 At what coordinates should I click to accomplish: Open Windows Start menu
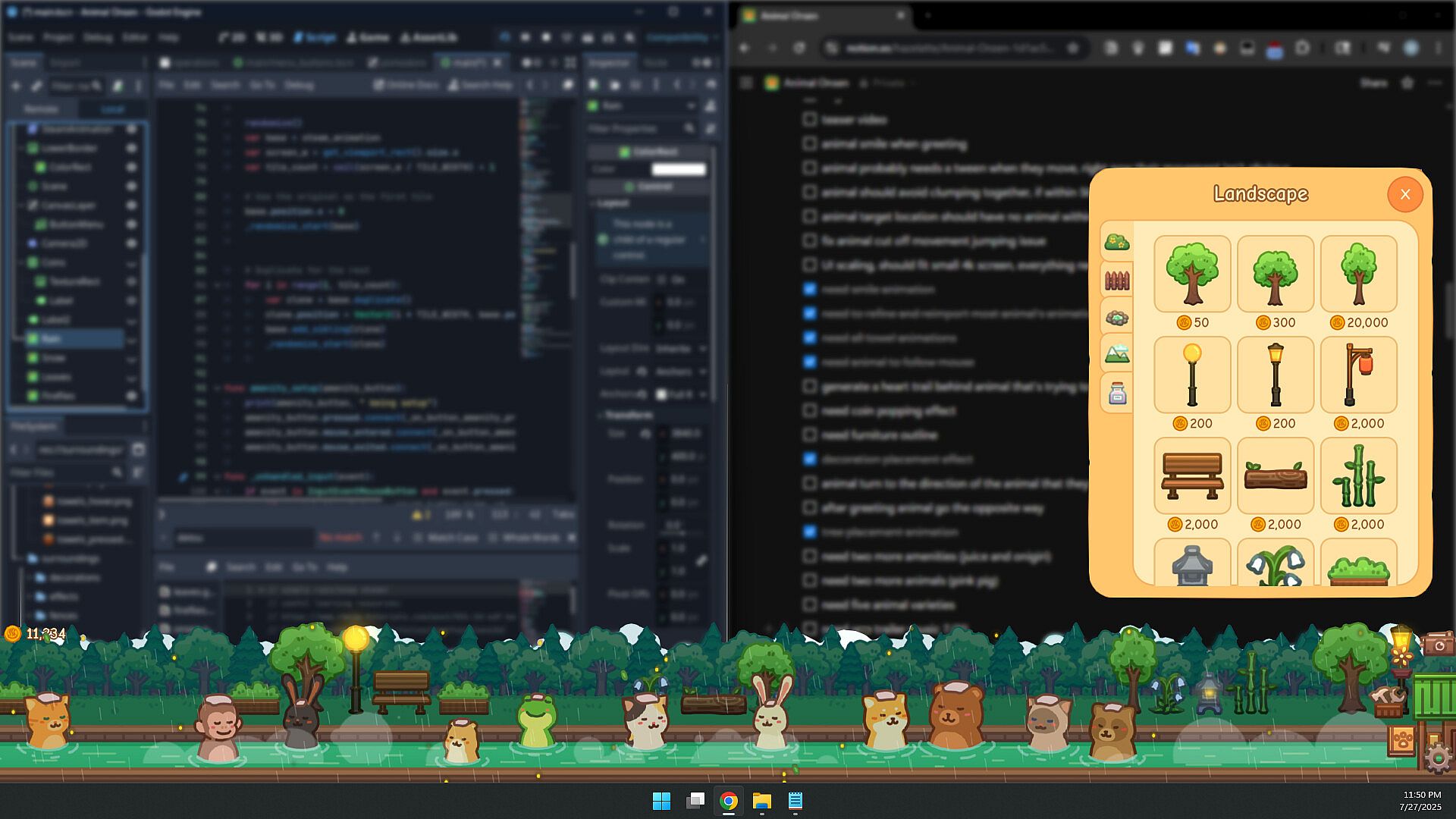point(661,801)
